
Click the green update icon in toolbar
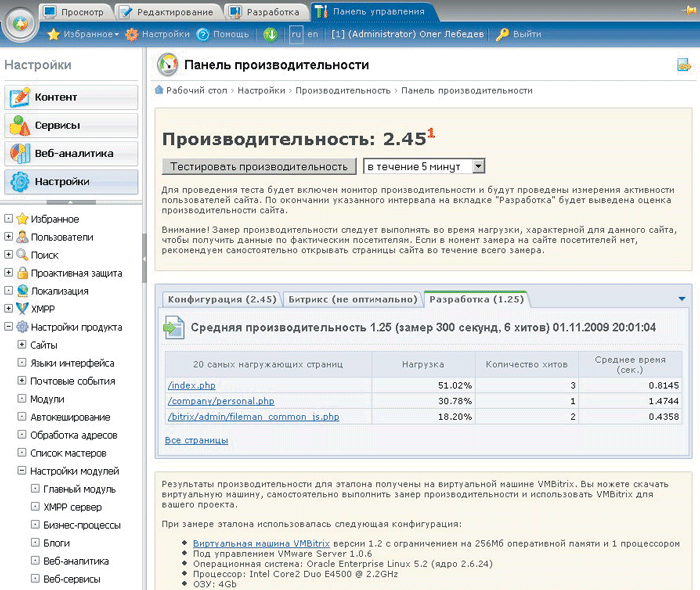(270, 34)
